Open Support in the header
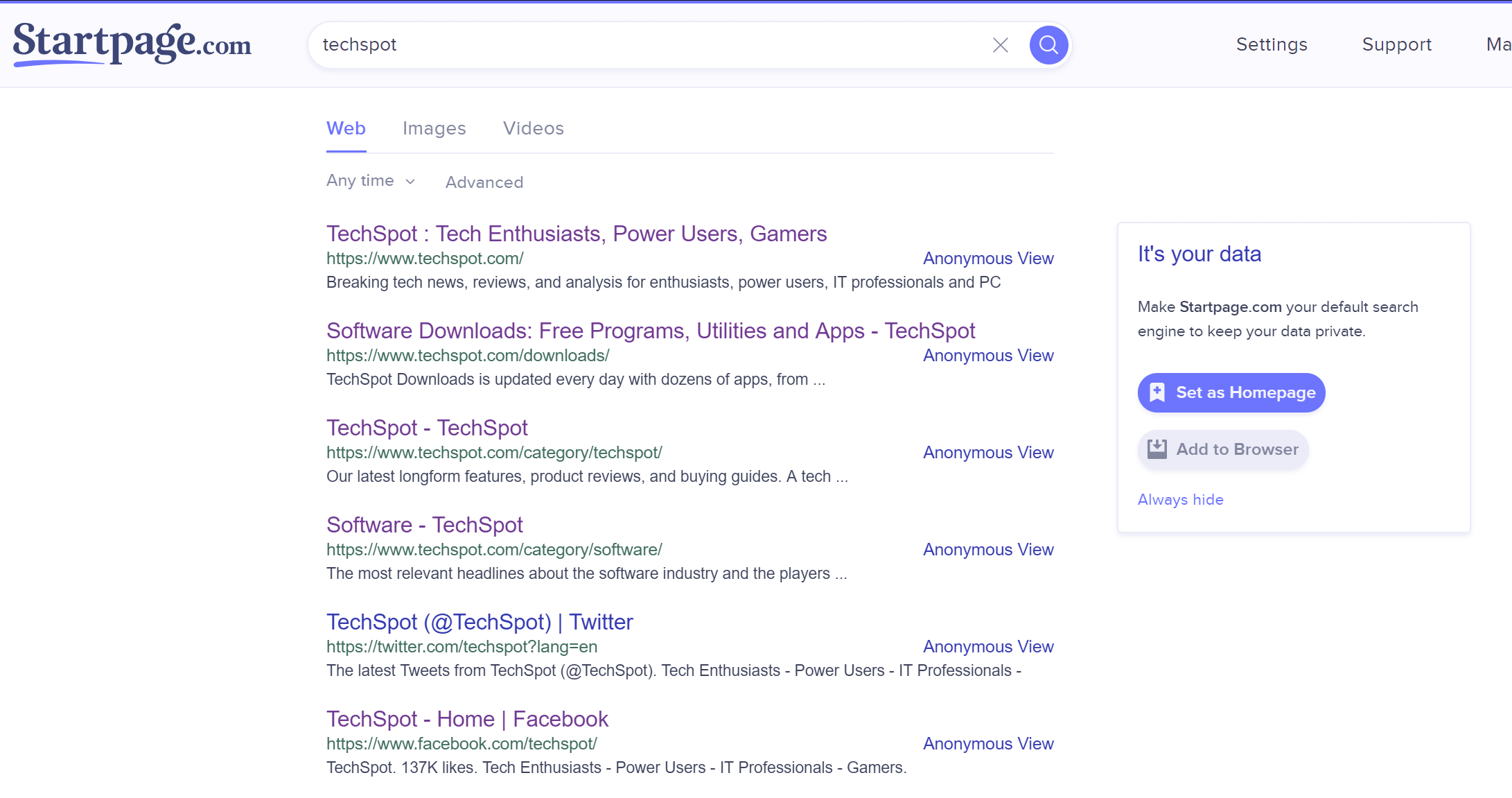1512x798 pixels. point(1396,44)
